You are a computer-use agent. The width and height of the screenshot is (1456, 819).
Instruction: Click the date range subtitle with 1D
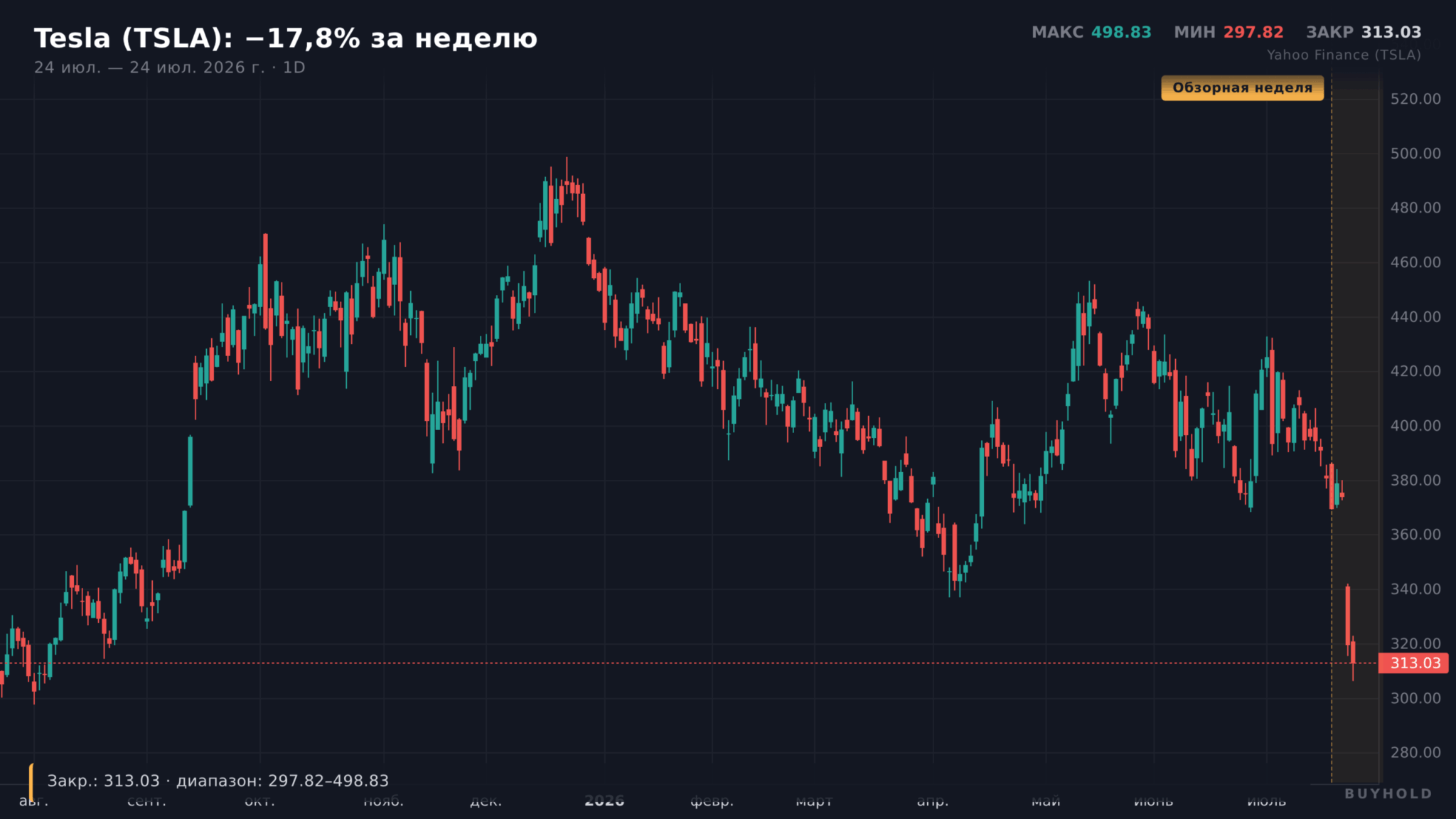click(x=170, y=68)
